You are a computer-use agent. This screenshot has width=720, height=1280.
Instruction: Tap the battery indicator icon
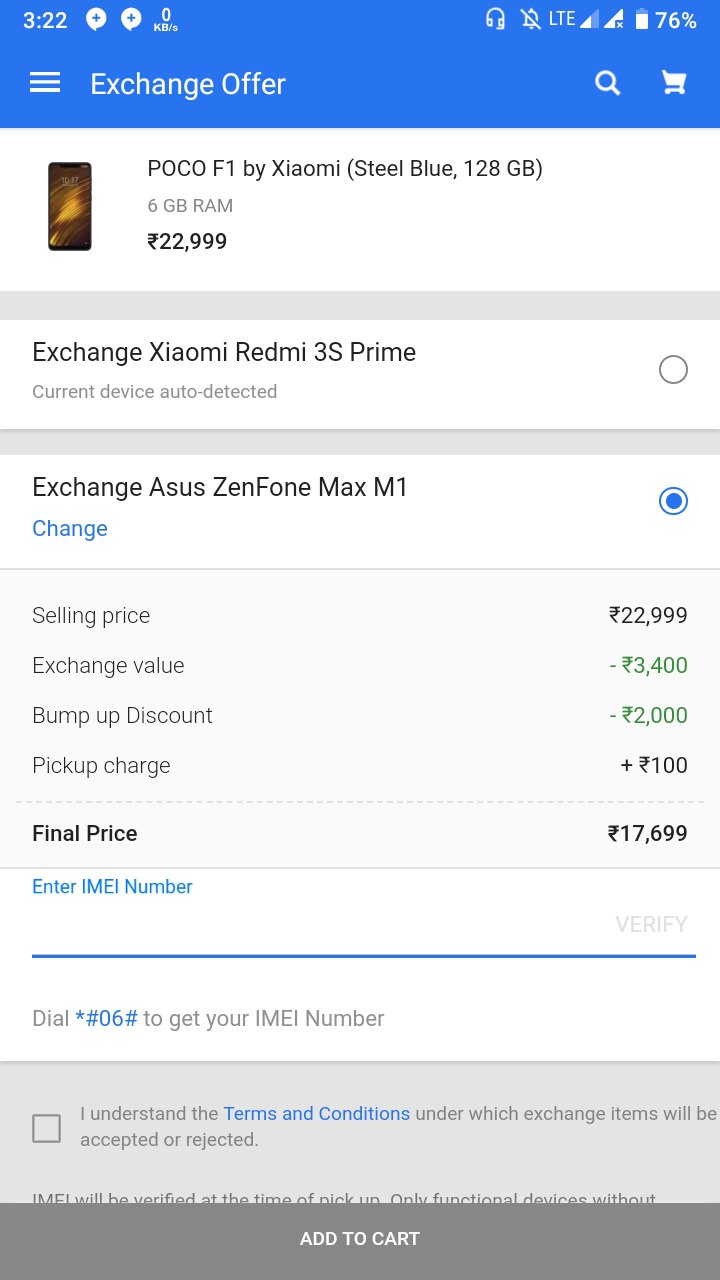[641, 19]
